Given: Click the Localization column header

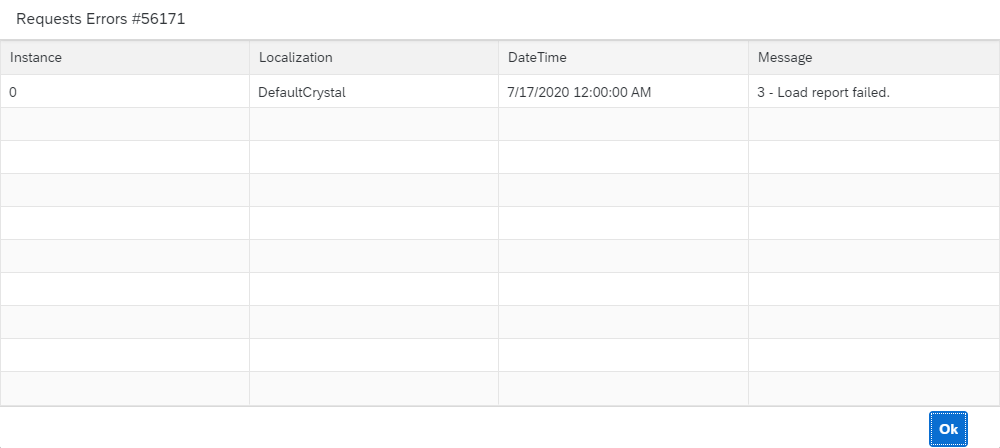Looking at the screenshot, I should (x=295, y=58).
